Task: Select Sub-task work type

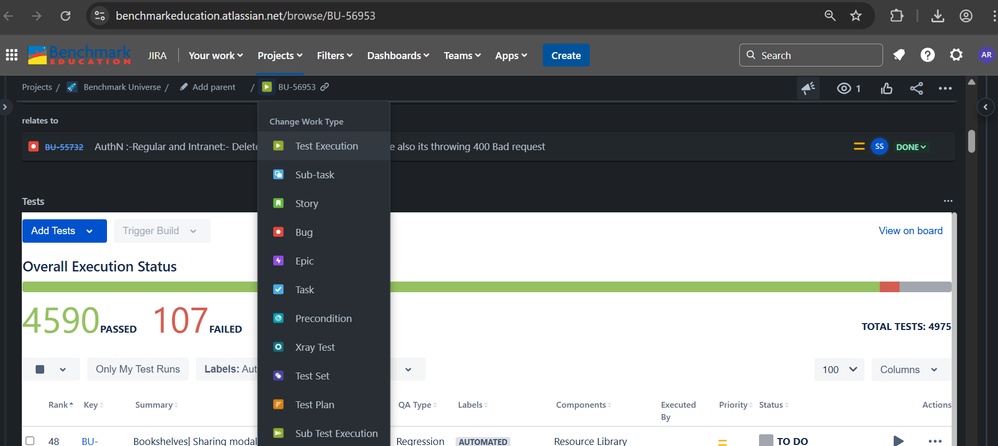Action: point(324,174)
